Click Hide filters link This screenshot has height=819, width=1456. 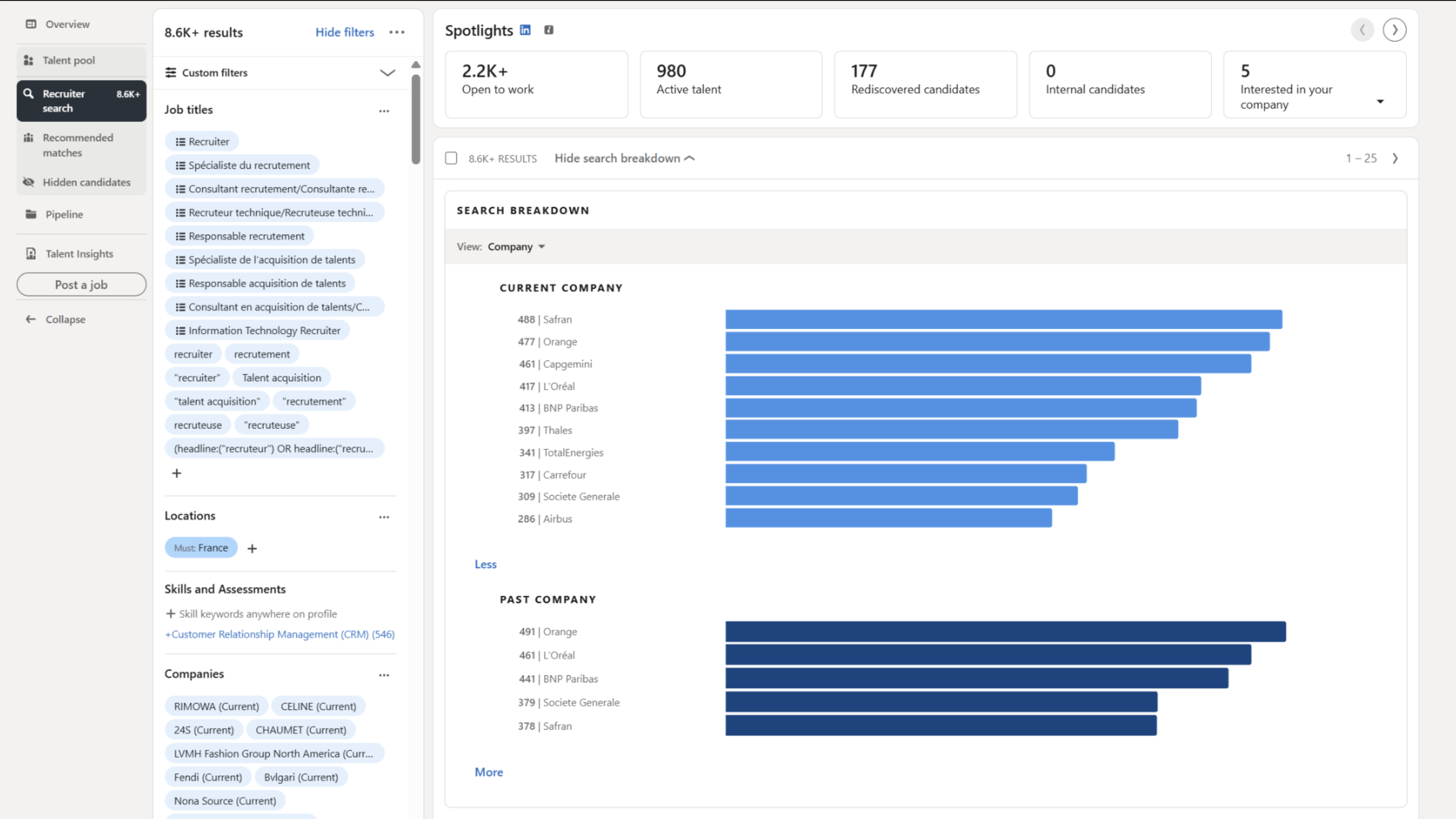tap(344, 32)
